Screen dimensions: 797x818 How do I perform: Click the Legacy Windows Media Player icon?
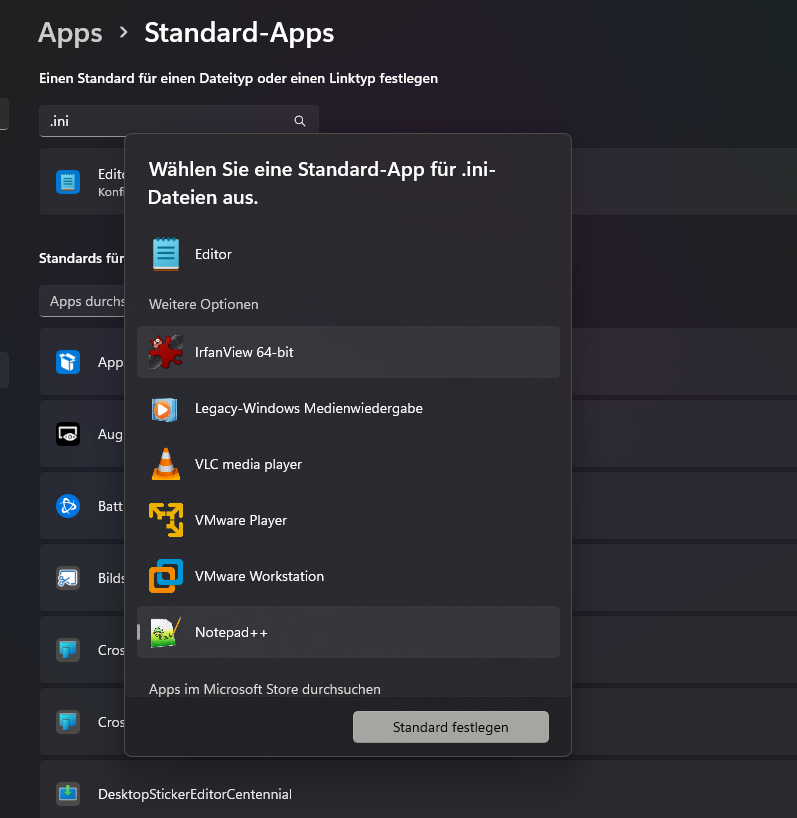click(x=165, y=408)
